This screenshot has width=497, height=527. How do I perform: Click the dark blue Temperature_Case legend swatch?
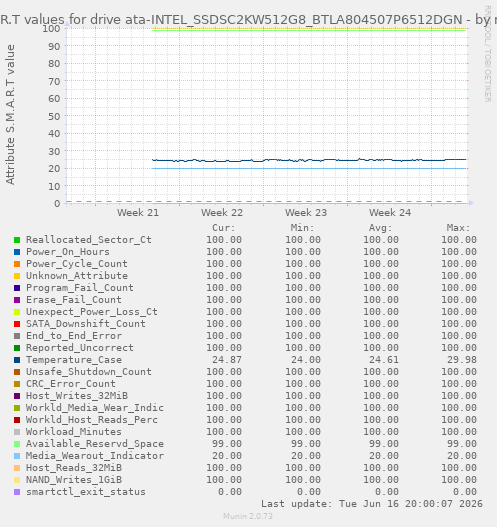[17, 360]
